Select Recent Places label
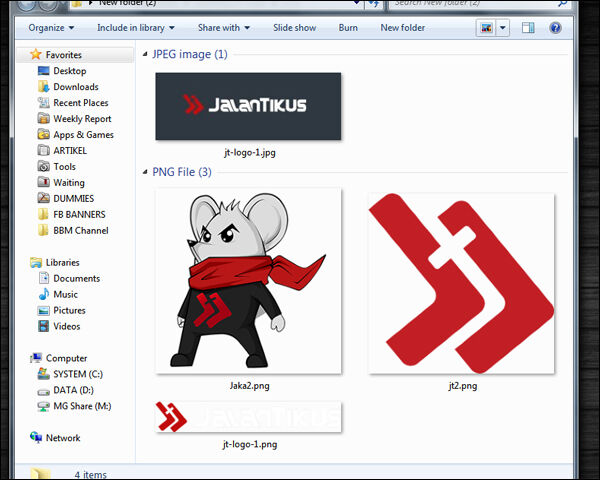The width and height of the screenshot is (600, 480). [81, 103]
